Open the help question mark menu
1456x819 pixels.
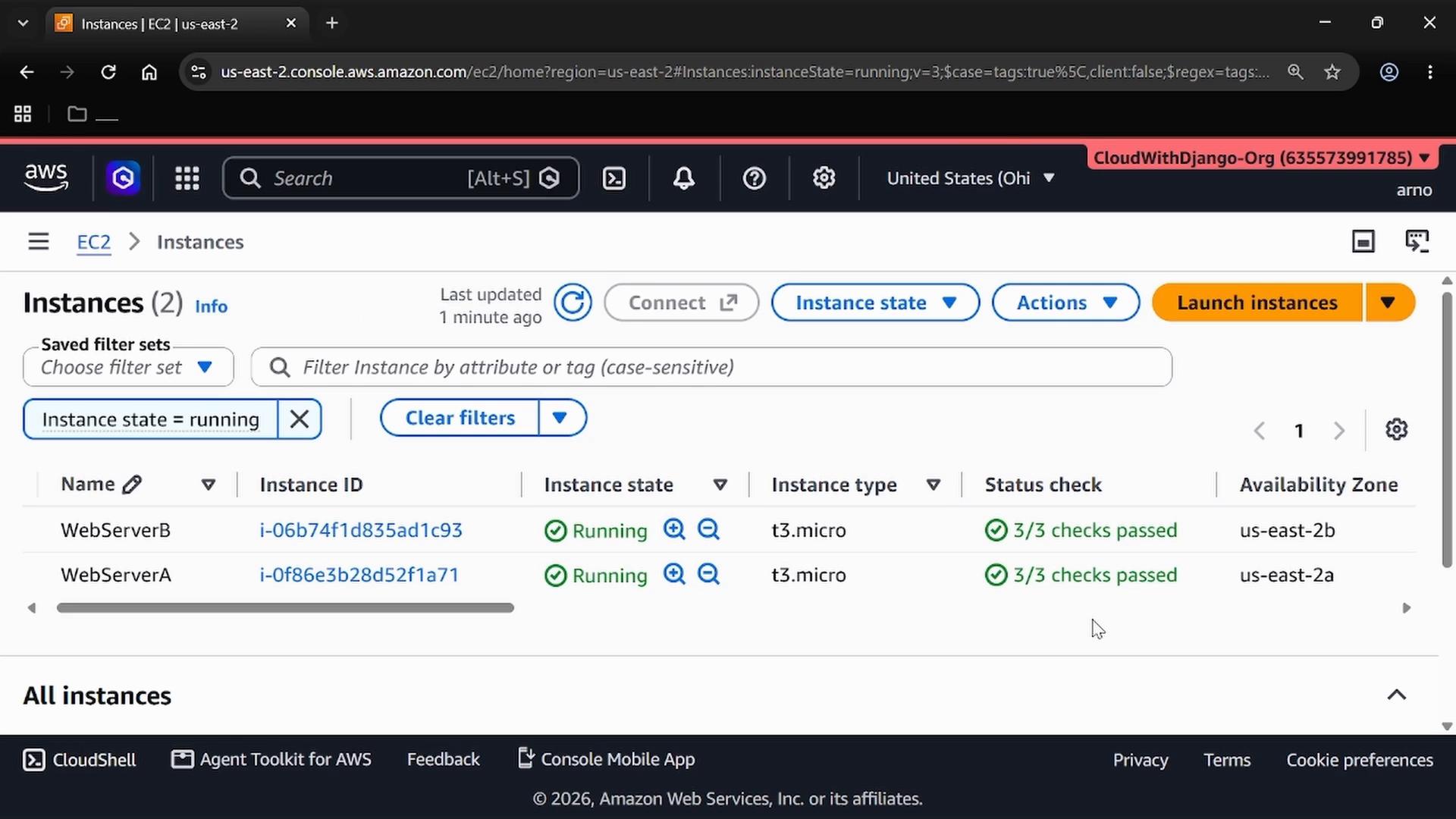point(754,178)
